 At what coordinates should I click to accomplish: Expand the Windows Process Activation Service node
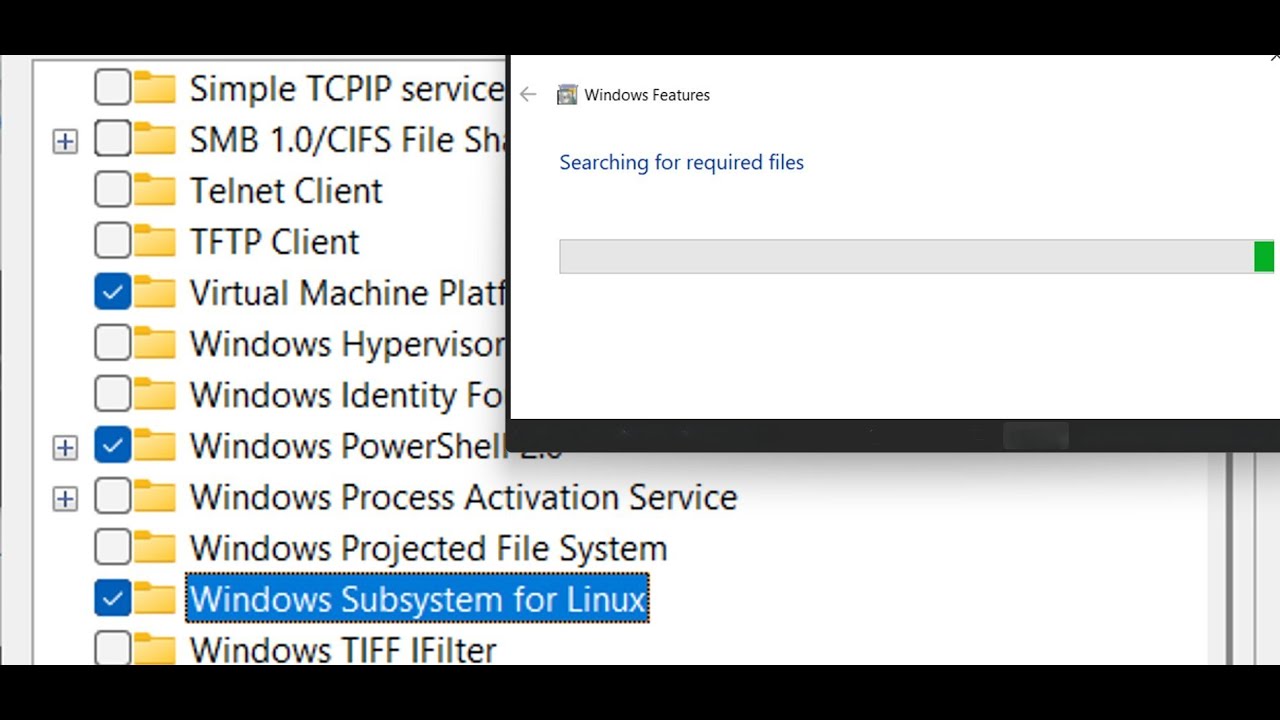tap(65, 498)
